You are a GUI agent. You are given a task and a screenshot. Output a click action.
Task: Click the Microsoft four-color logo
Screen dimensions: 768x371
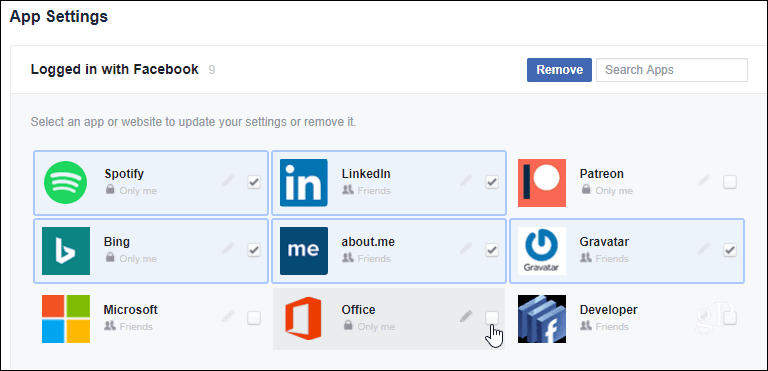[66, 319]
